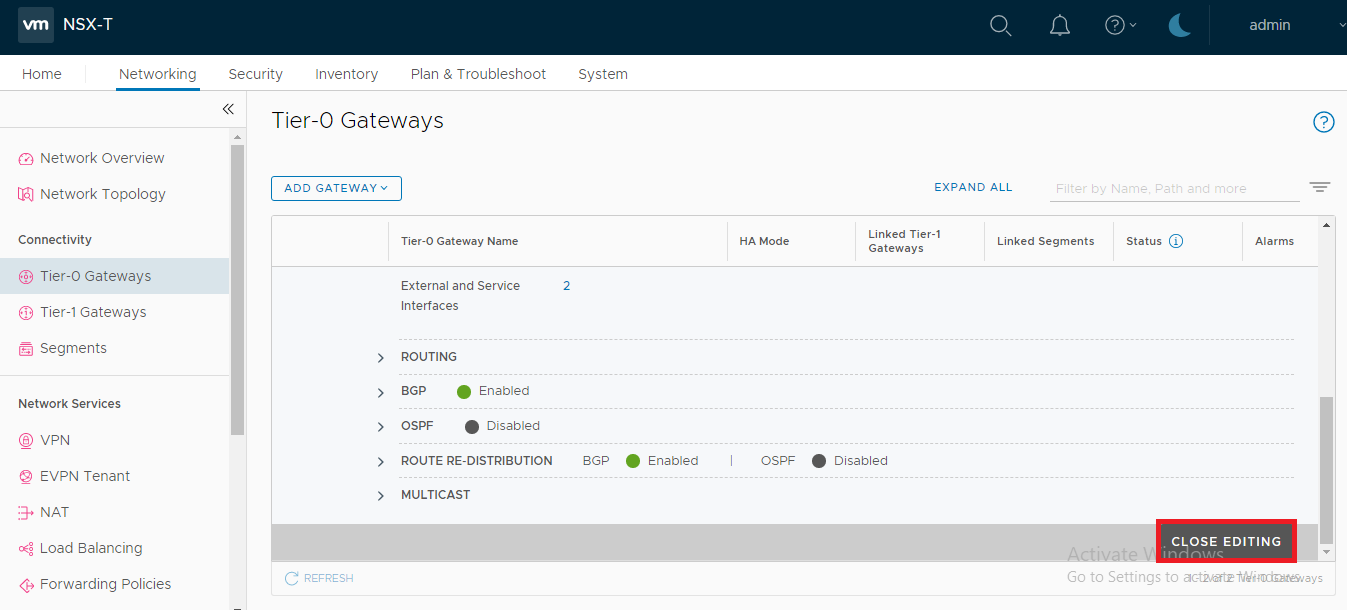Click the Tier-1 Gateways sidebar icon

click(26, 312)
